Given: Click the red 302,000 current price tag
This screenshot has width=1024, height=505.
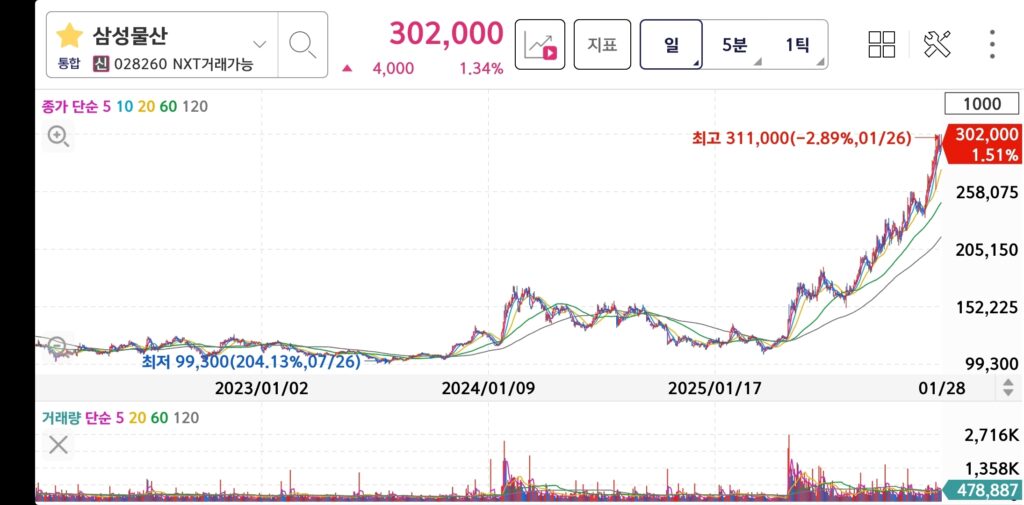Looking at the screenshot, I should 986,144.
